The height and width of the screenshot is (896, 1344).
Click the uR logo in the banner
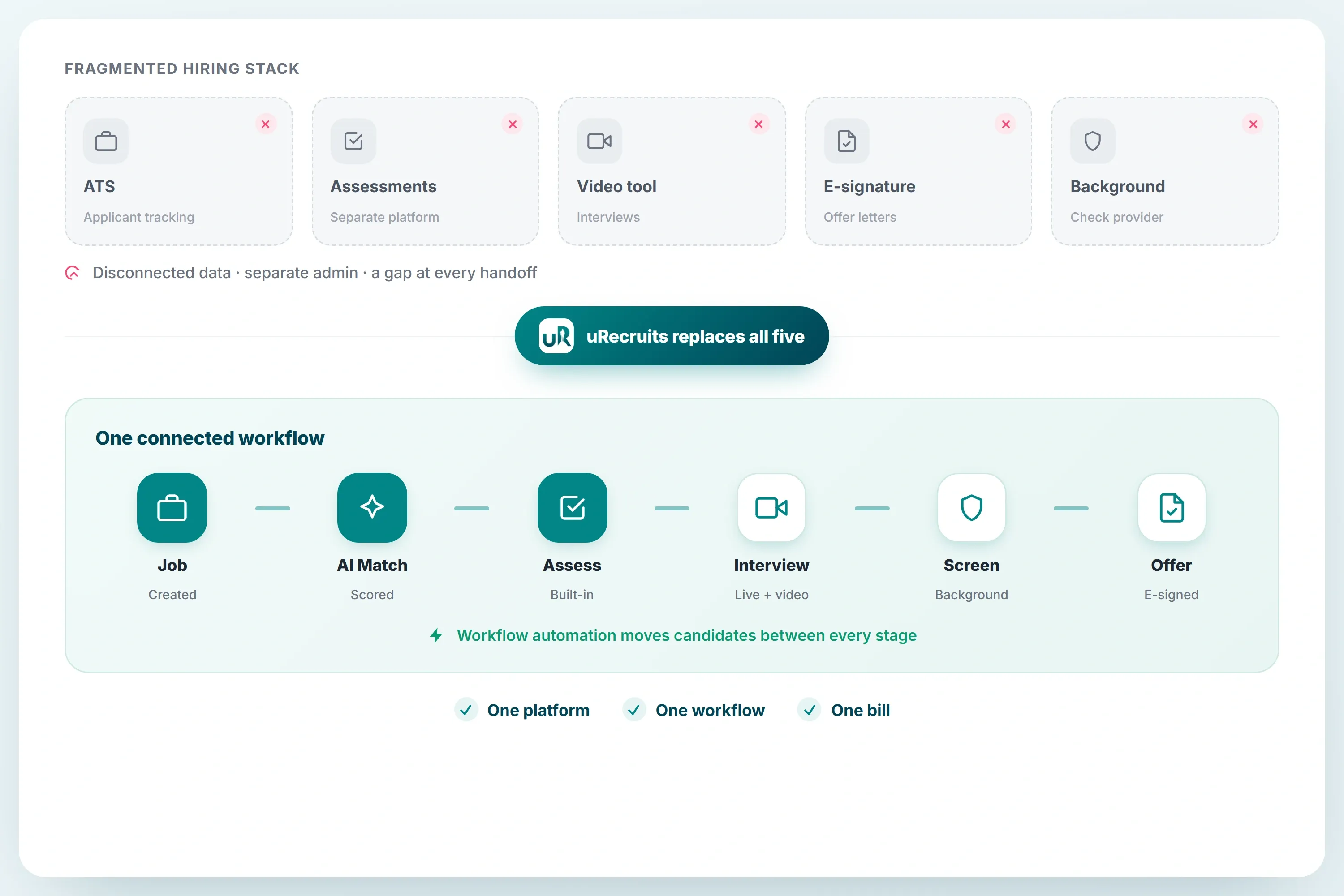pos(556,336)
